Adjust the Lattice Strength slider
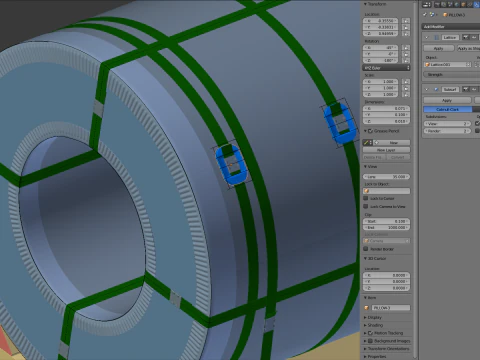480x360 pixels. [452, 74]
